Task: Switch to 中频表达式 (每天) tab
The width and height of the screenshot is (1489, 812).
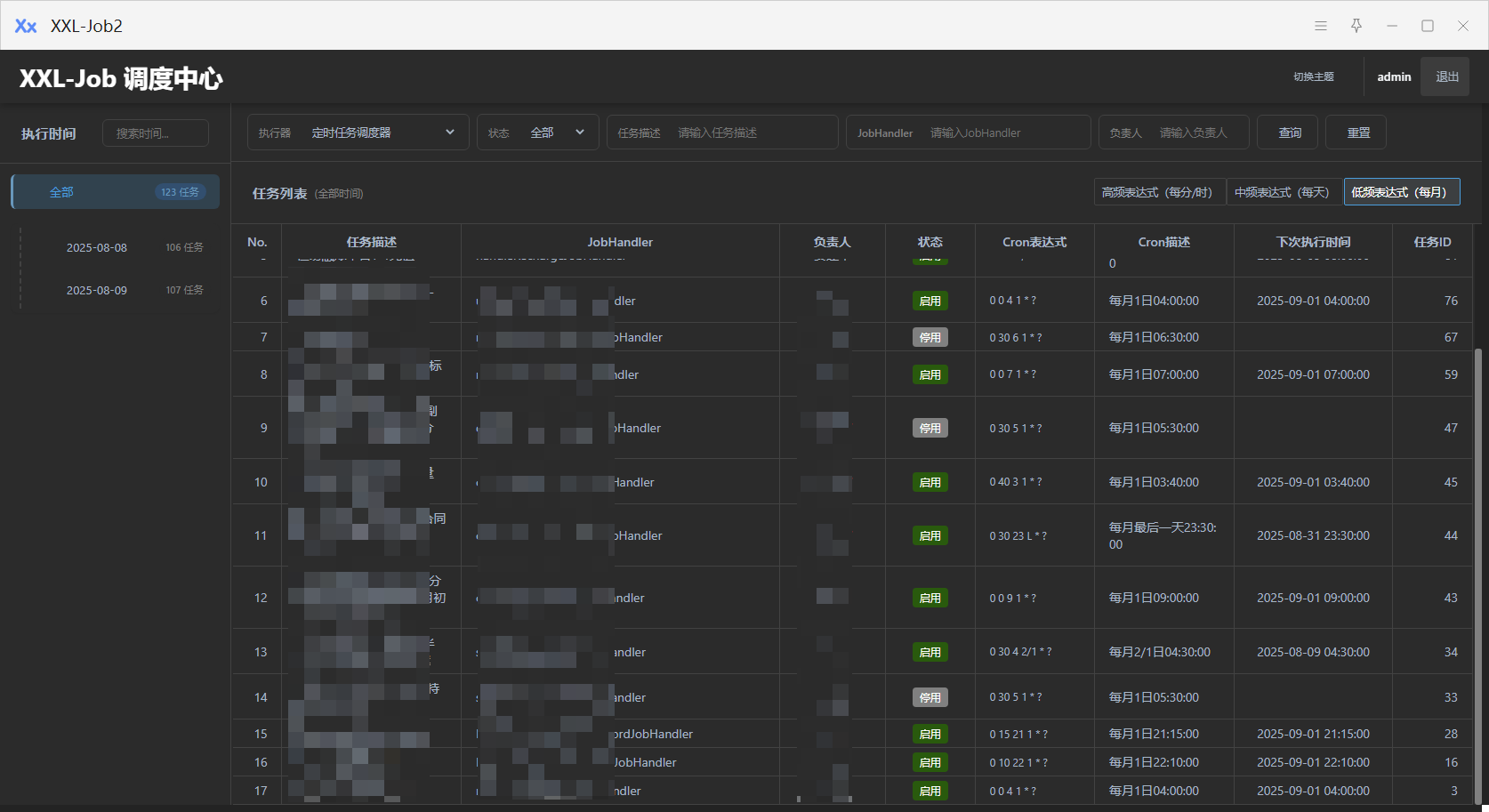Action: (x=1285, y=192)
